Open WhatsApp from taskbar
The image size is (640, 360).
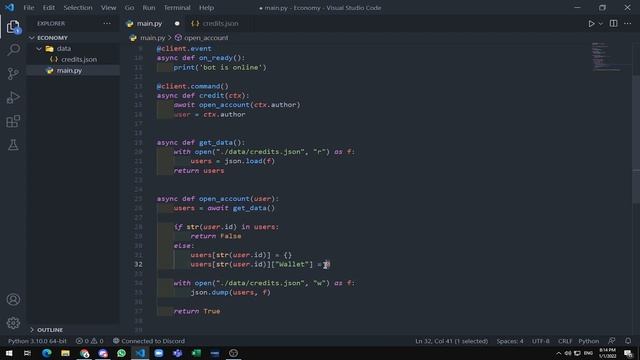[121, 353]
